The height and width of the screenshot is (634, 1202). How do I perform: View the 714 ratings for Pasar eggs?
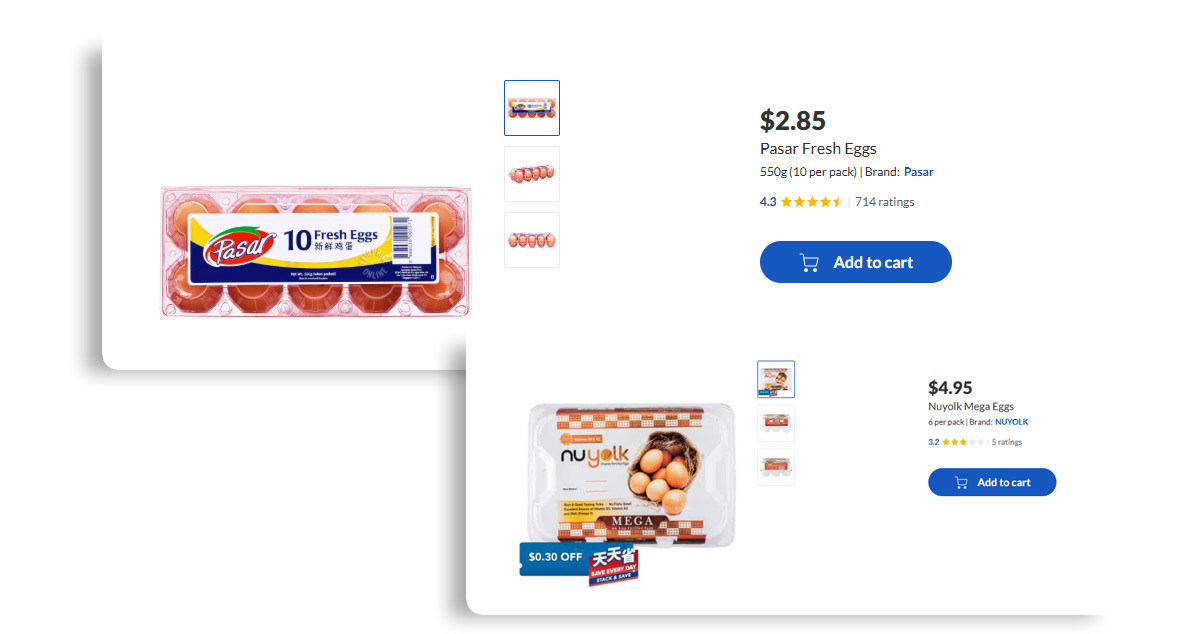pyautogui.click(x=884, y=202)
